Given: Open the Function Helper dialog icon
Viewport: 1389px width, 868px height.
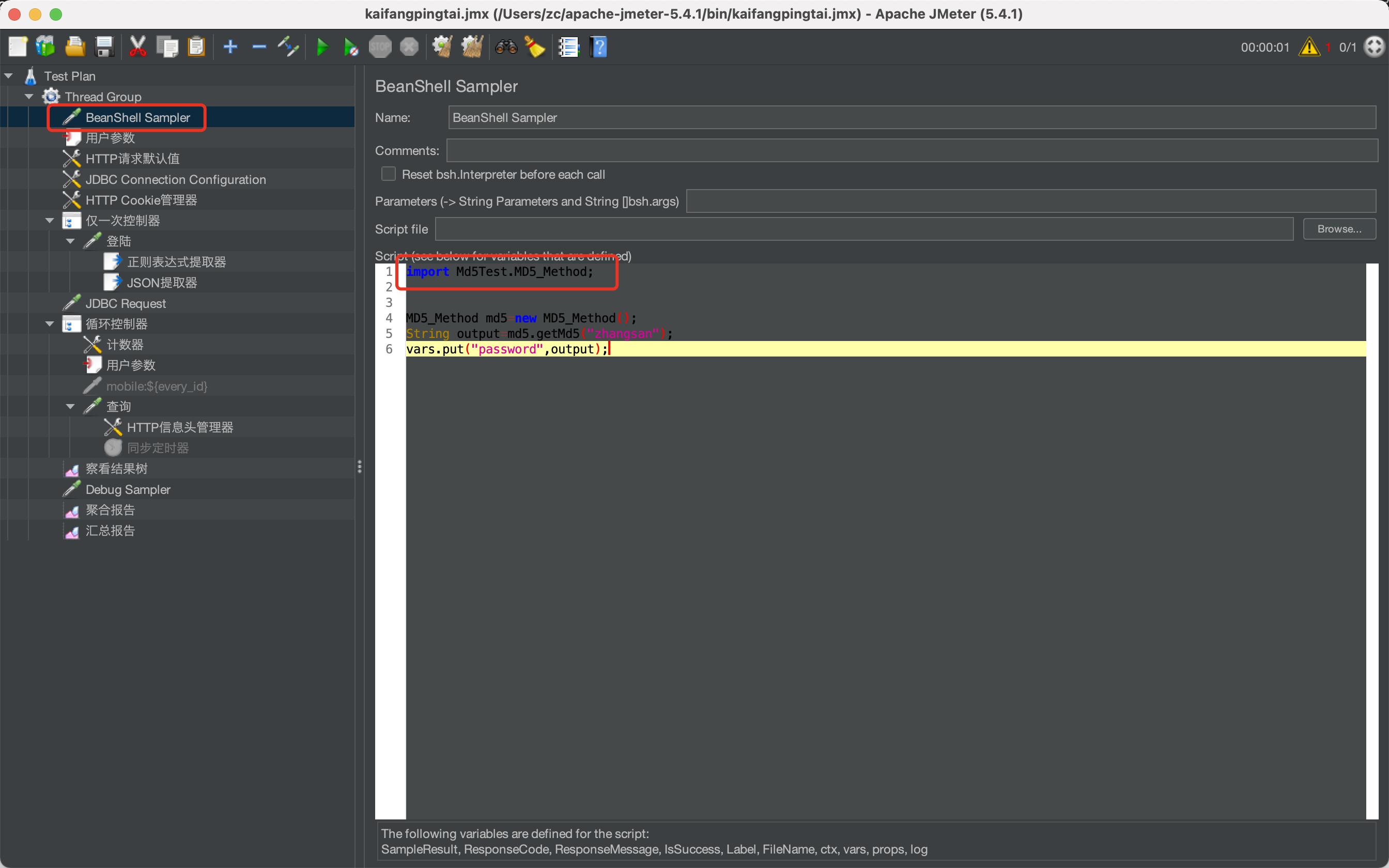Looking at the screenshot, I should click(569, 47).
